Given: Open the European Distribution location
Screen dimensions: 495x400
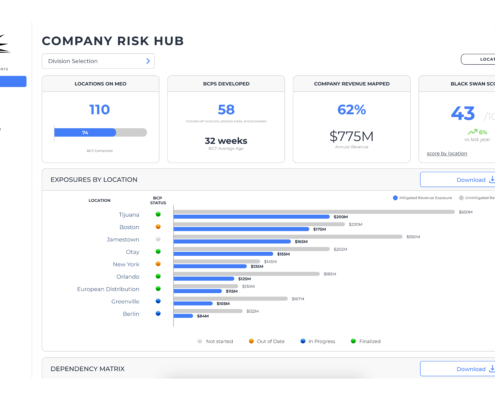Looking at the screenshot, I should click(108, 289).
